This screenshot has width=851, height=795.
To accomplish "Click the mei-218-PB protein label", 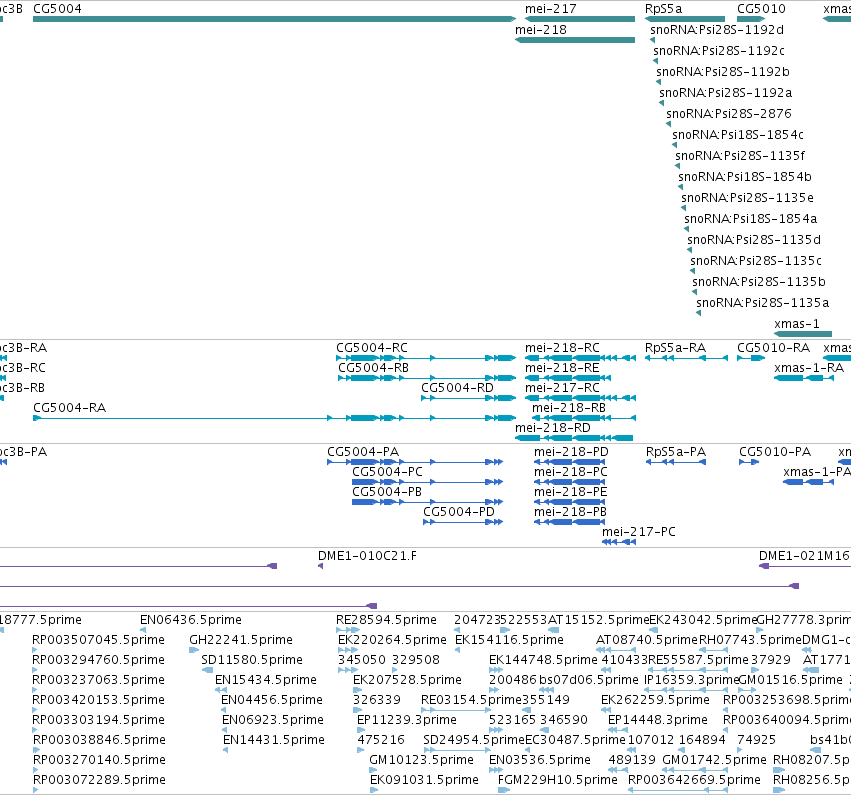I will (570, 512).
